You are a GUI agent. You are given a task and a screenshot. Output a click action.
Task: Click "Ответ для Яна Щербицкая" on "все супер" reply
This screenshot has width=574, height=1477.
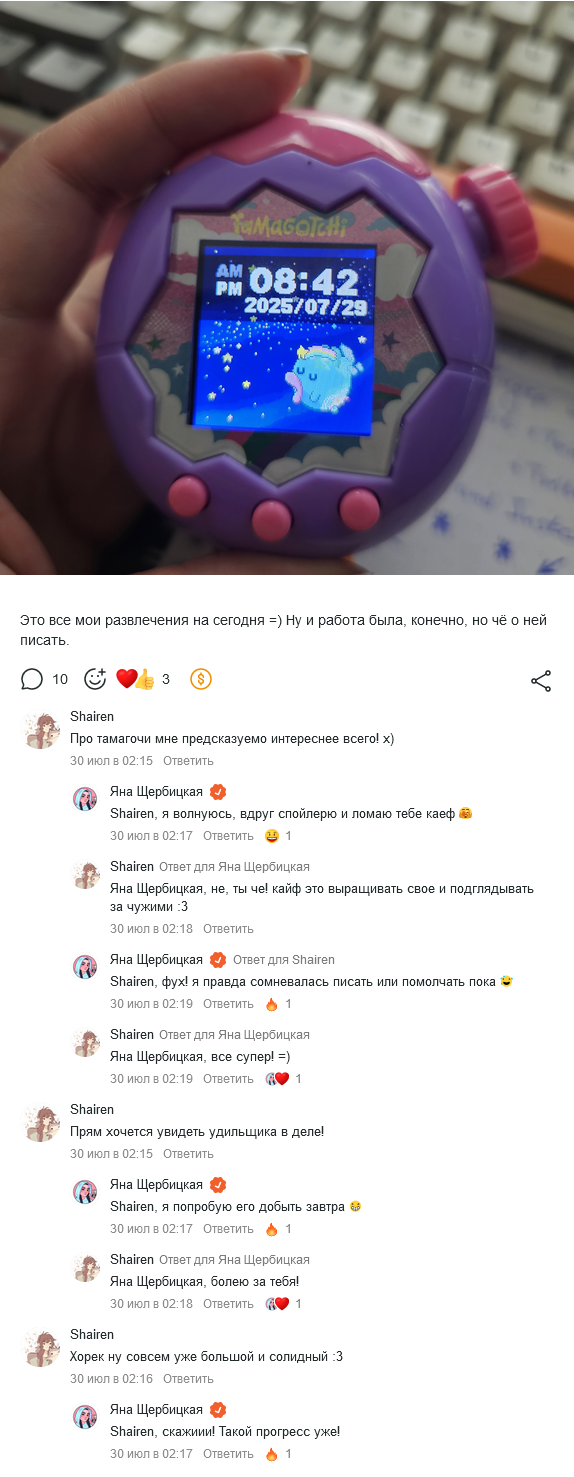pos(234,1035)
